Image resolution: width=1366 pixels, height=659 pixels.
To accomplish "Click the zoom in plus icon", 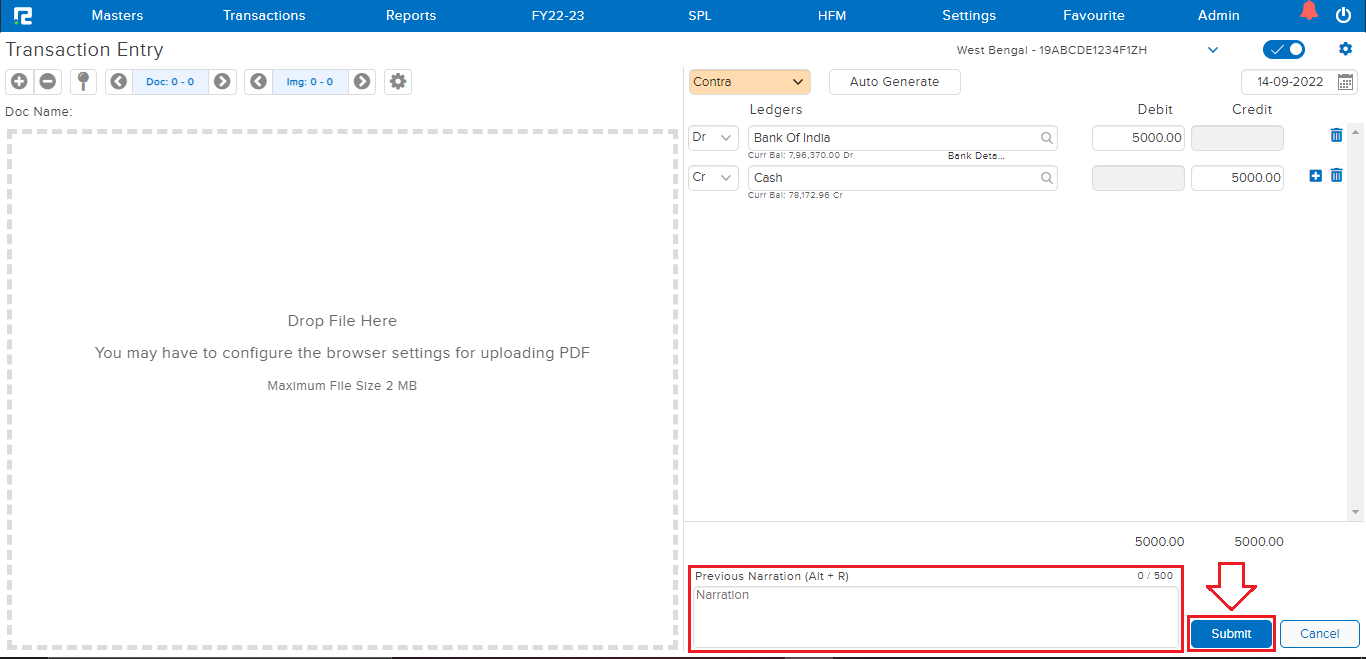I will point(19,82).
